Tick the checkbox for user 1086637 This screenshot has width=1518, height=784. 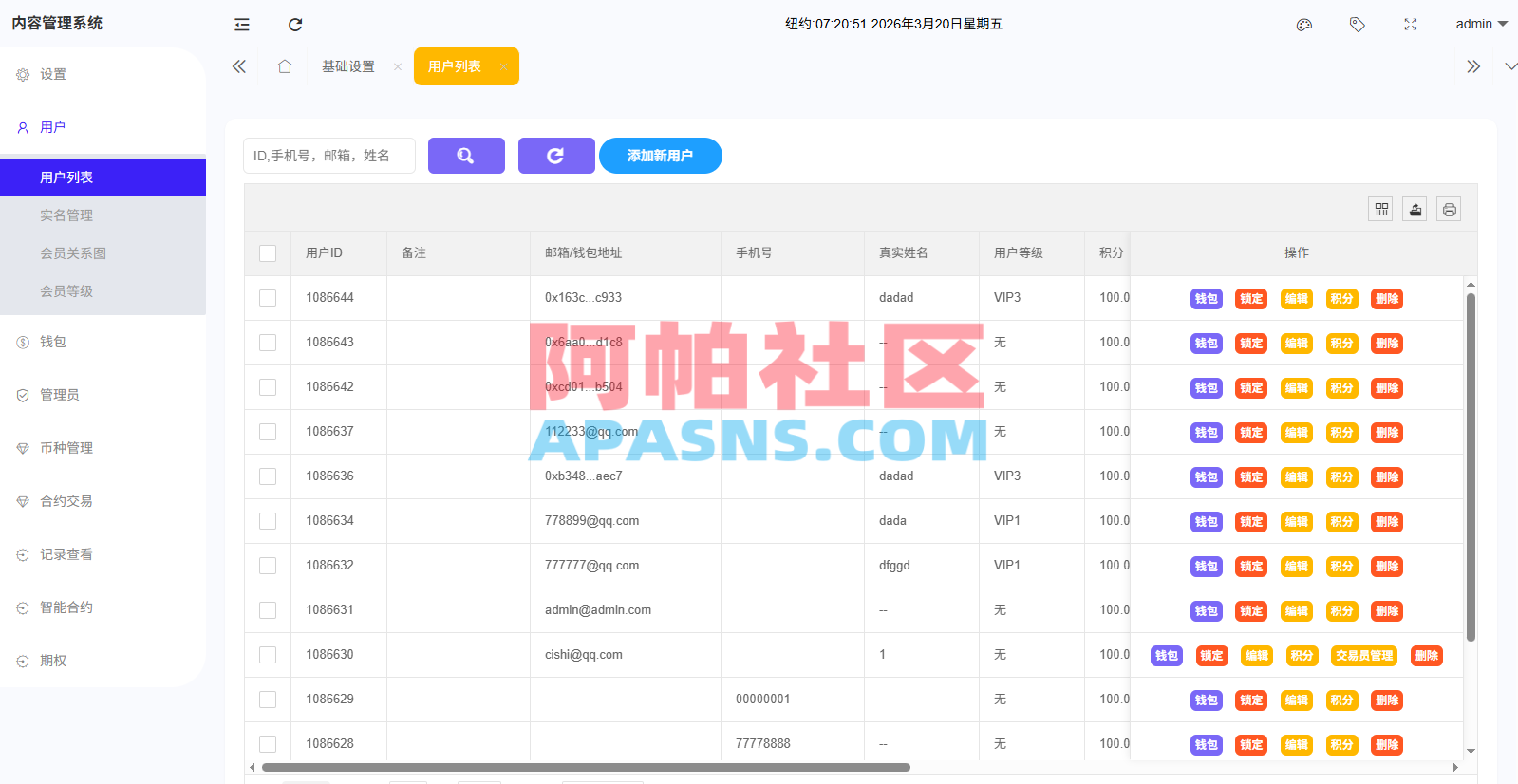coord(268,432)
